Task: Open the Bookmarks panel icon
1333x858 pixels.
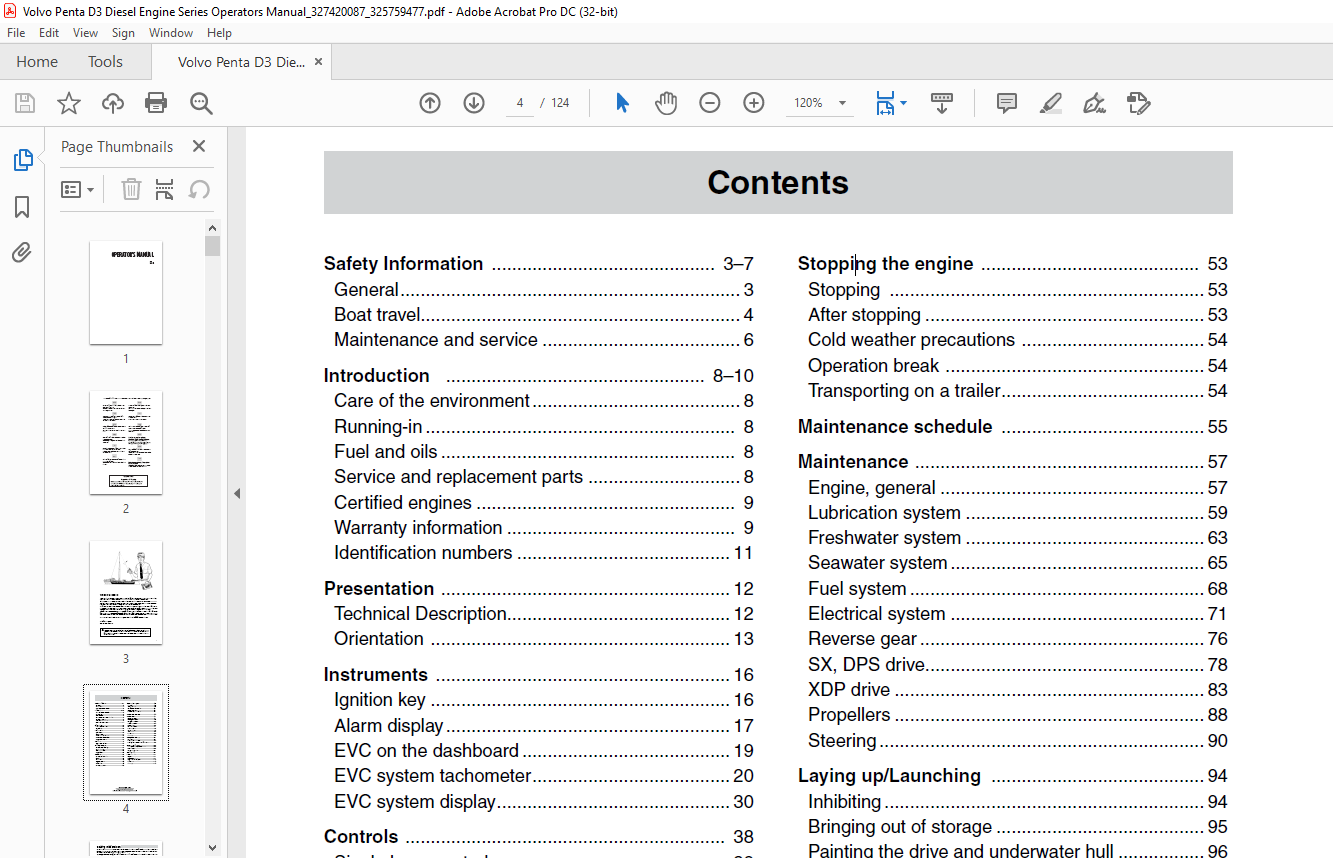Action: [22, 207]
